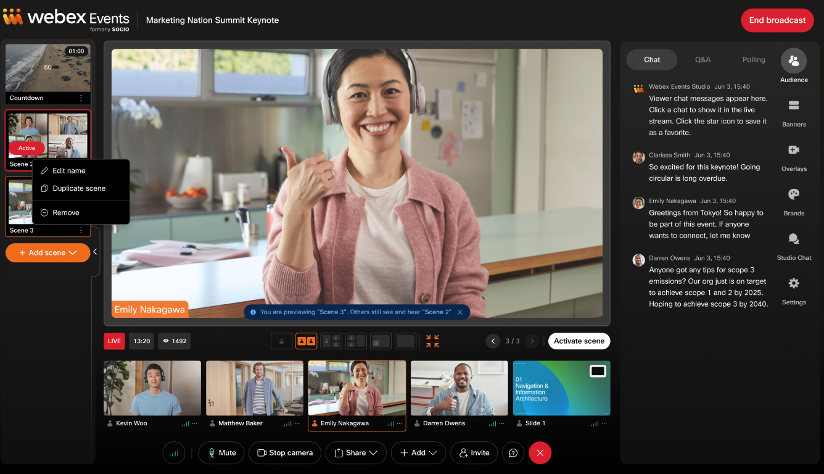The image size is (824, 474).
Task: Open more options for Kevin Woo
Action: click(195, 424)
